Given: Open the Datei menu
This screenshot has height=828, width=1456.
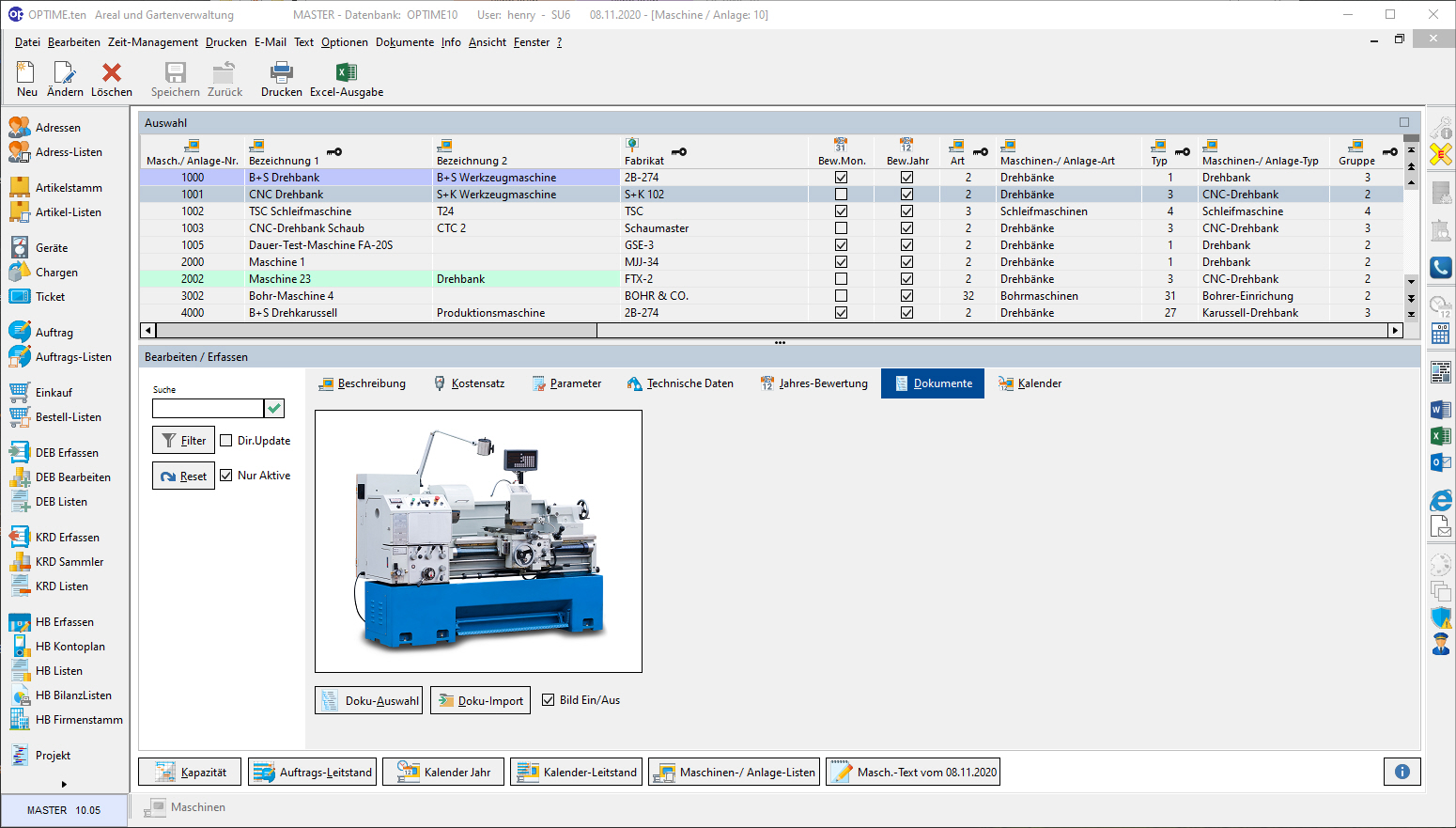Looking at the screenshot, I should 27,42.
